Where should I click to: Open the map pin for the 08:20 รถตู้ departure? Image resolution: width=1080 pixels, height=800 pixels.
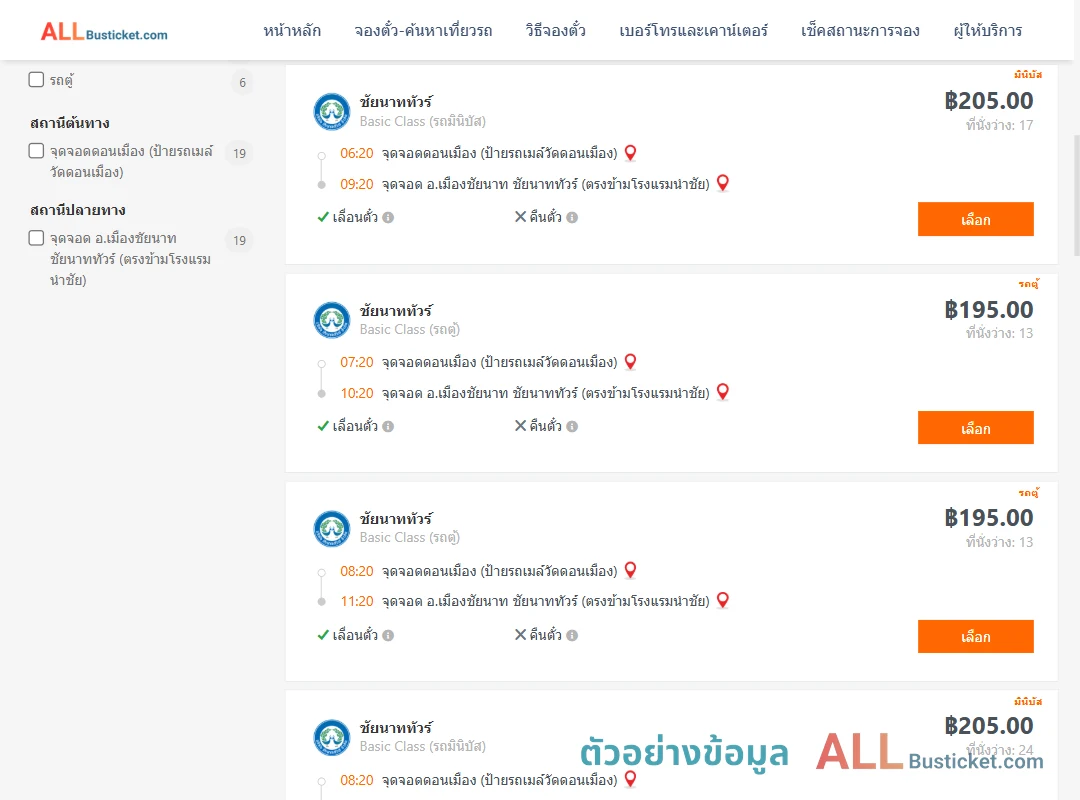tap(630, 571)
